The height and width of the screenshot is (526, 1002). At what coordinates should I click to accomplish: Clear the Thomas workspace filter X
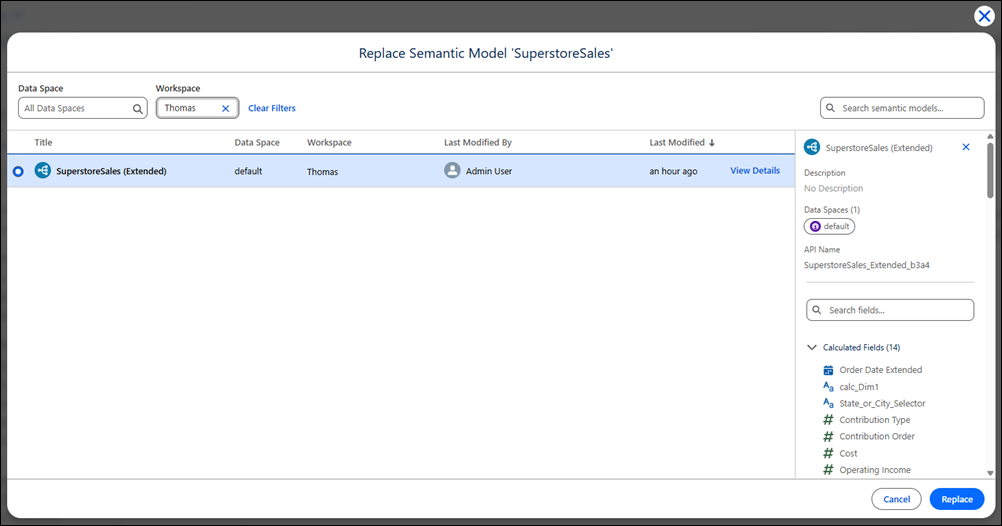point(226,109)
